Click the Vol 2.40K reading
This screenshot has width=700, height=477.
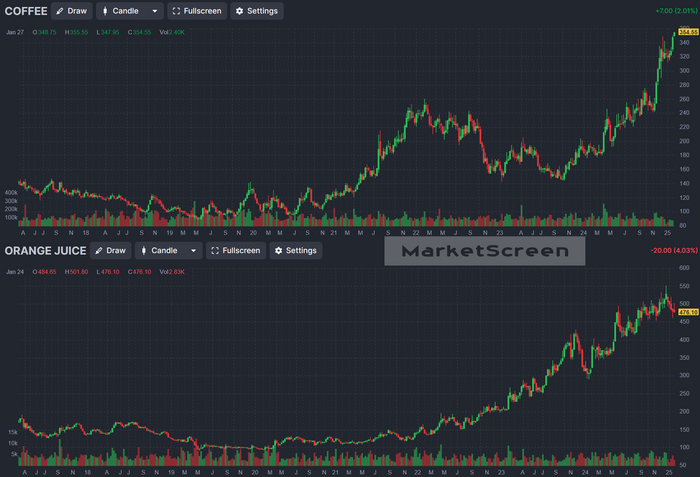(x=172, y=32)
